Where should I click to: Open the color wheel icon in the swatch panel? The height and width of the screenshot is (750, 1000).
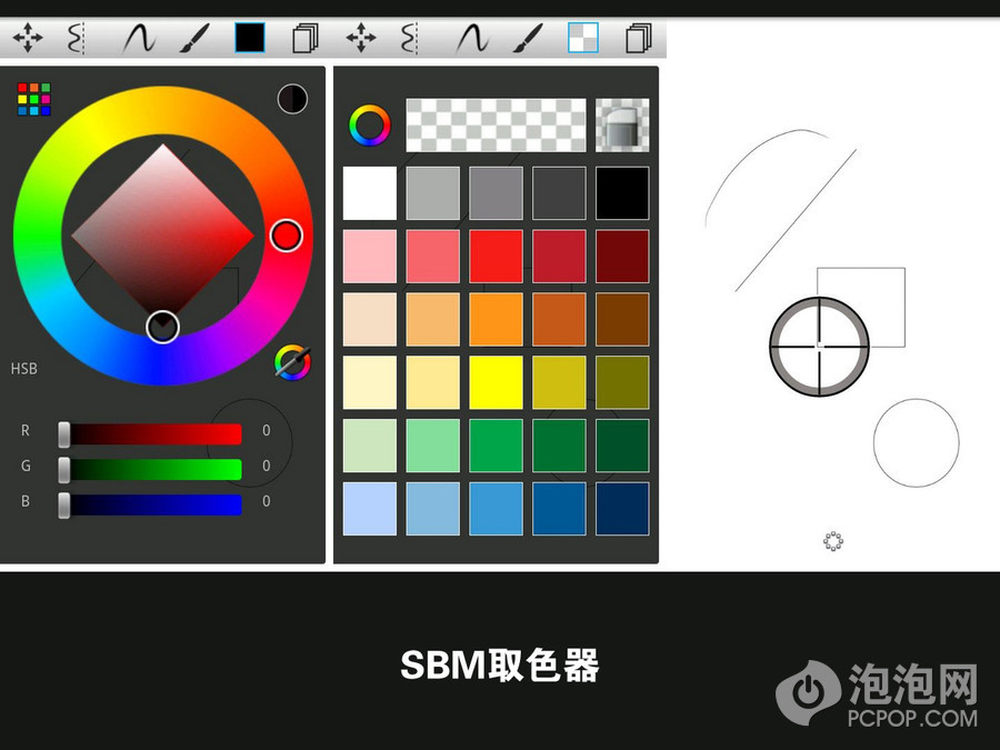369,125
